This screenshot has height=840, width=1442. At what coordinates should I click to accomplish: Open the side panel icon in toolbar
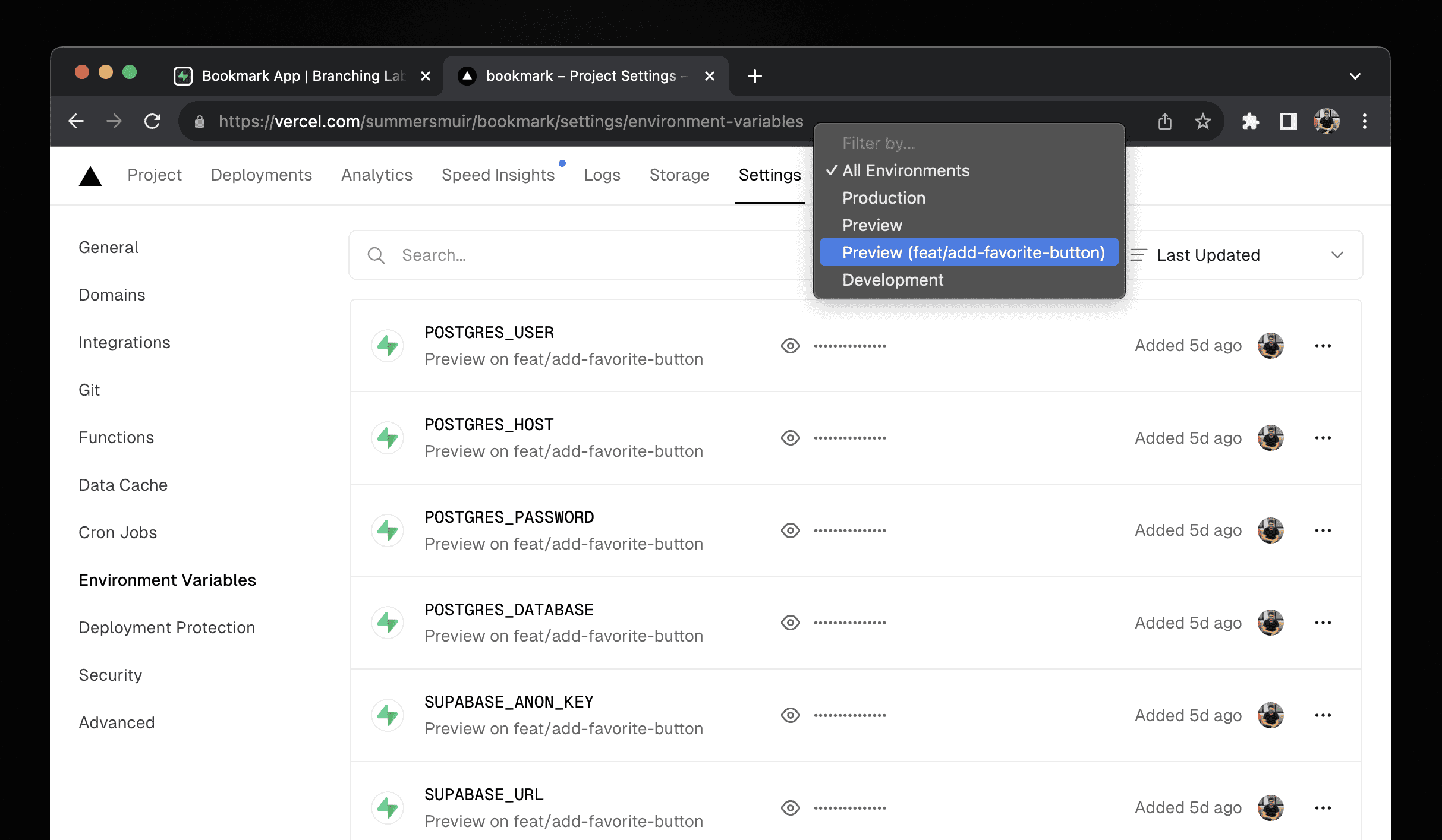1289,122
